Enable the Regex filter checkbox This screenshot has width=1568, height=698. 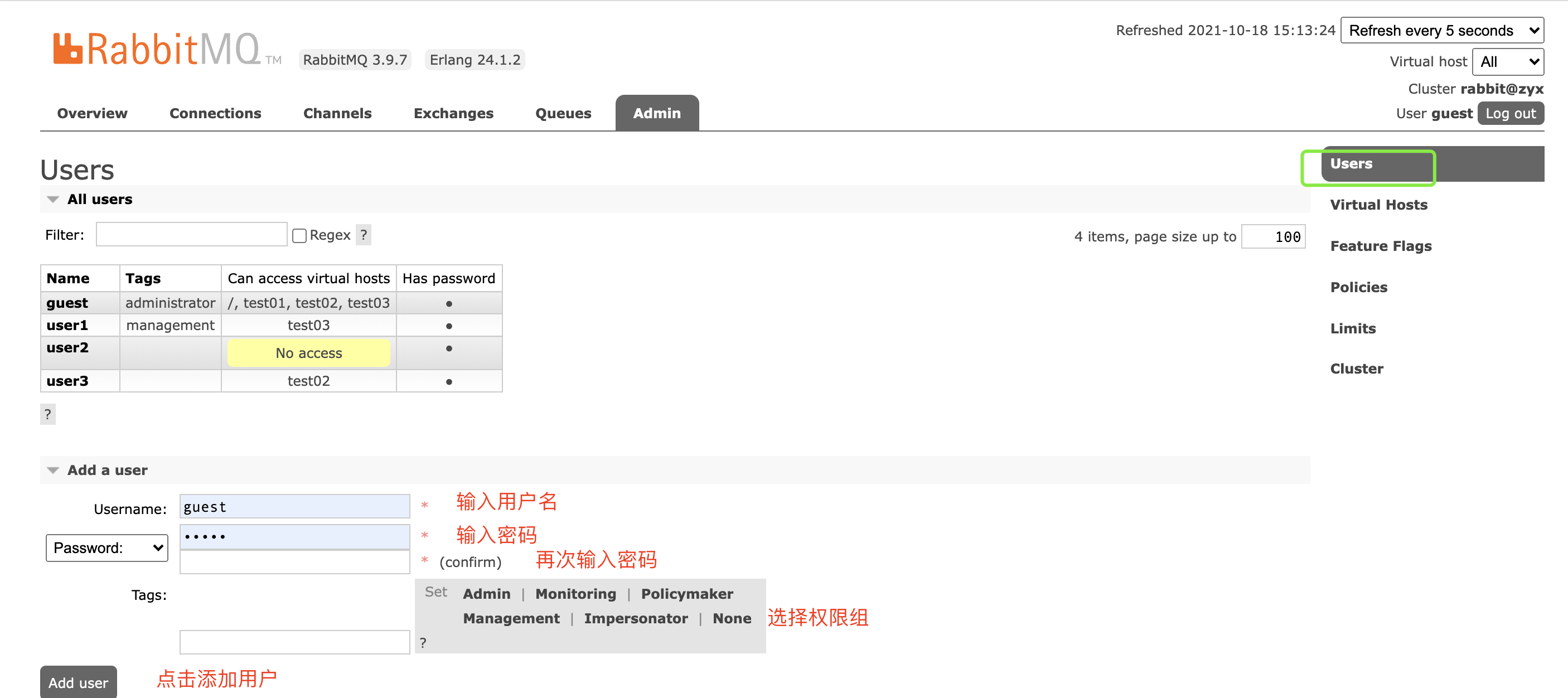coord(299,235)
